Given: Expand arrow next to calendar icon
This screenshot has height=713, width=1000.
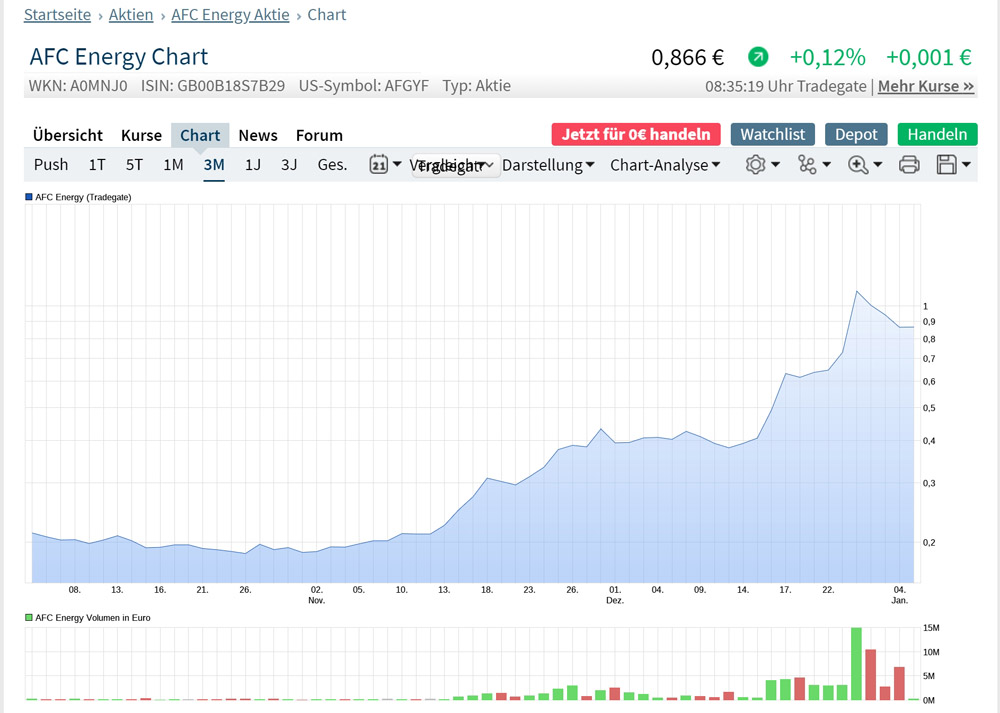Looking at the screenshot, I should tap(397, 164).
